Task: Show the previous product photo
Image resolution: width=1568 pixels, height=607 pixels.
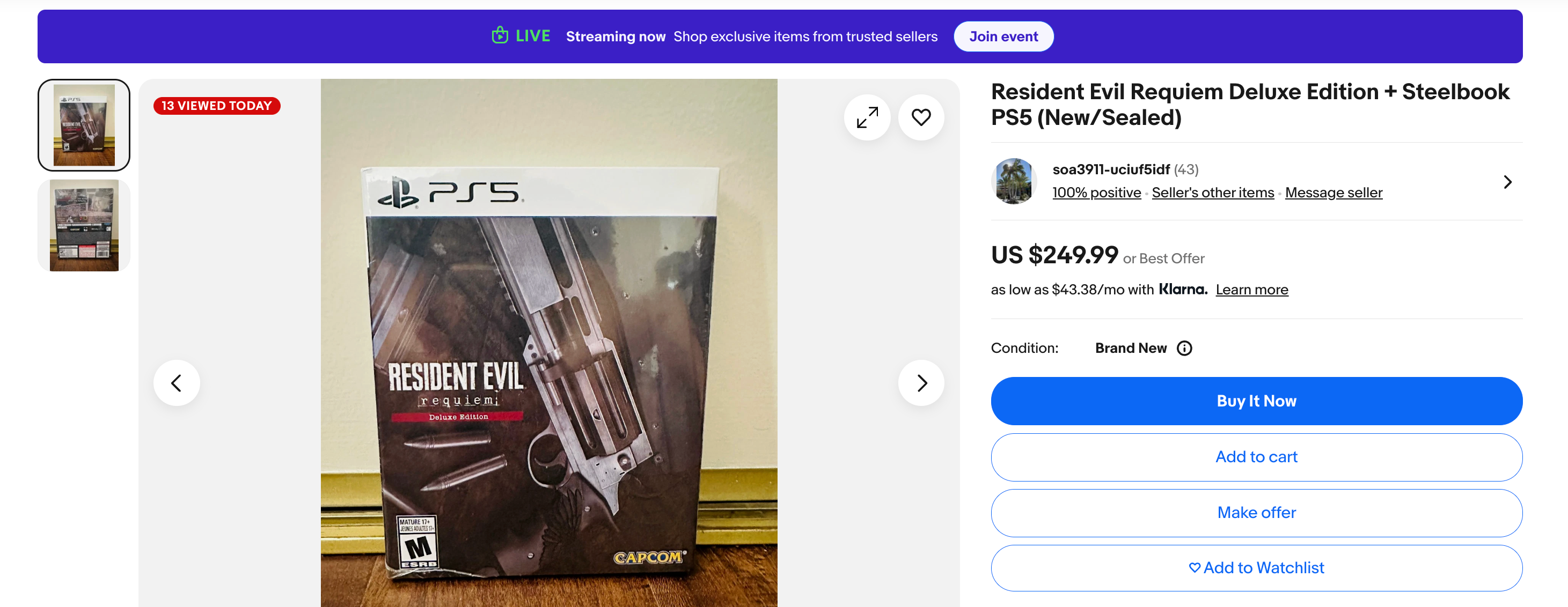Action: [x=177, y=383]
